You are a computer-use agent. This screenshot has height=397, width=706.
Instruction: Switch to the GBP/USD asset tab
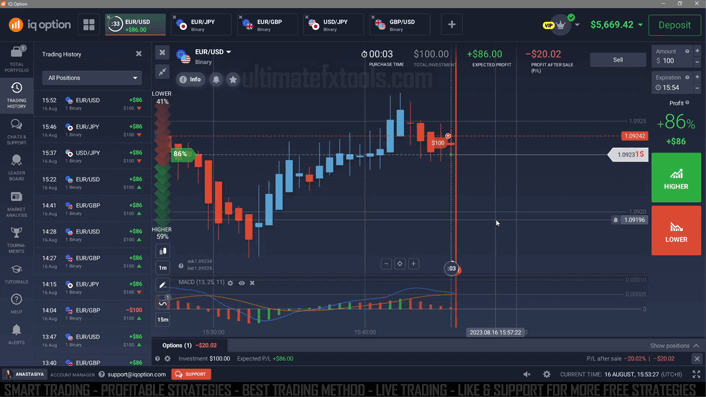[x=400, y=25]
